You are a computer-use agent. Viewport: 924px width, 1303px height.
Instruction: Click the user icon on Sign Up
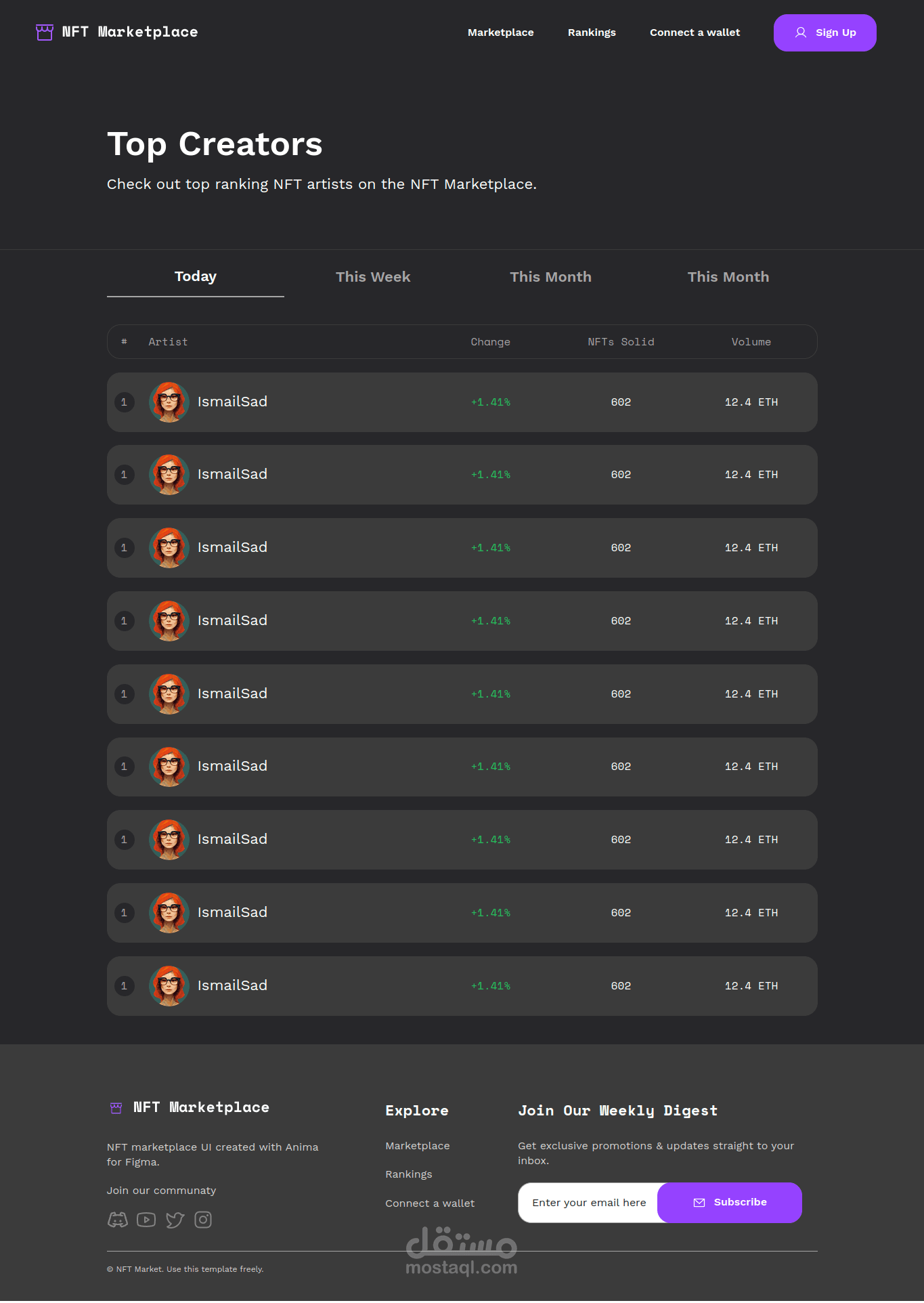[x=801, y=33]
